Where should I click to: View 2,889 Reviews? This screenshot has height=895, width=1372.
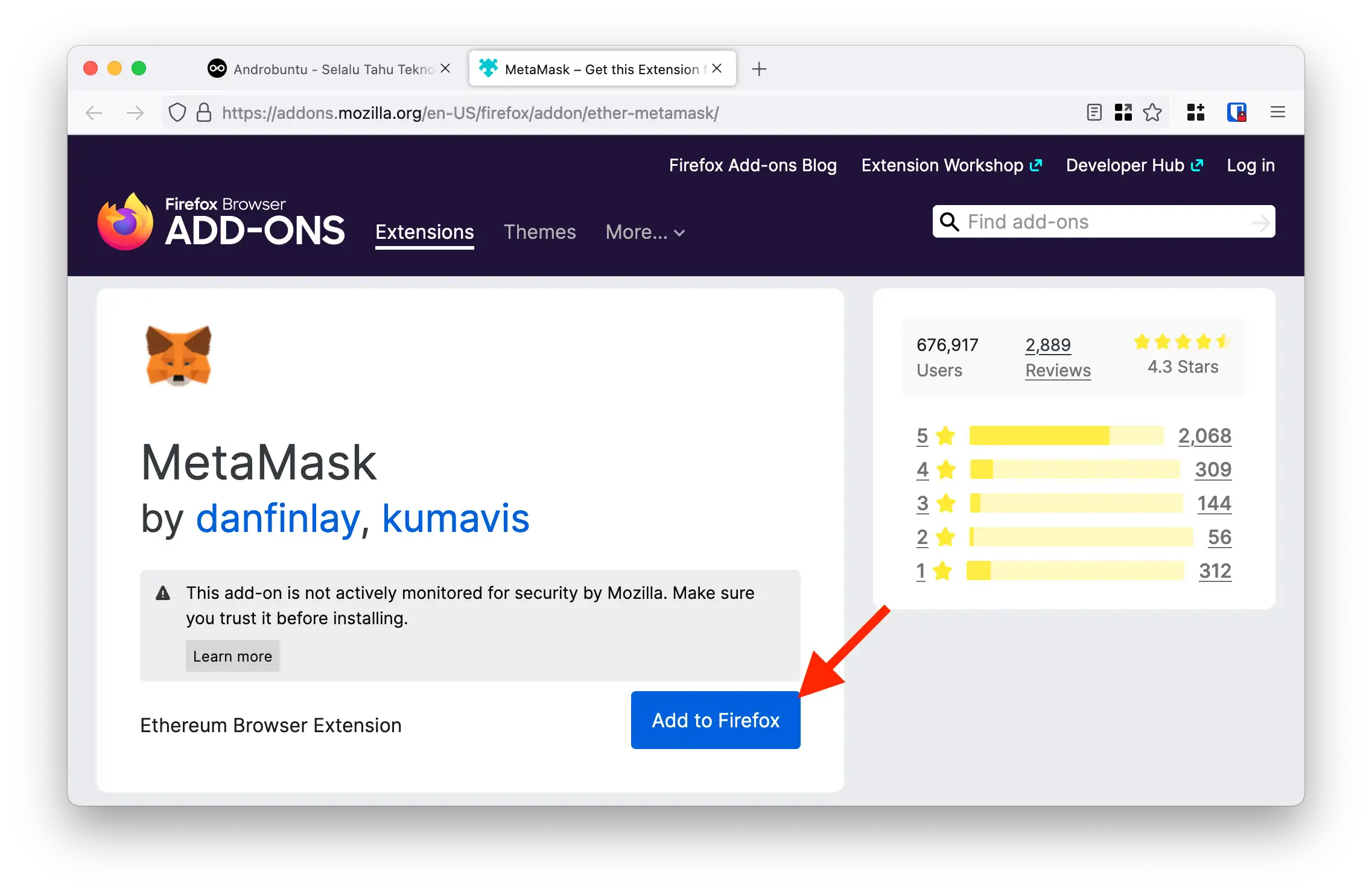pyautogui.click(x=1057, y=356)
